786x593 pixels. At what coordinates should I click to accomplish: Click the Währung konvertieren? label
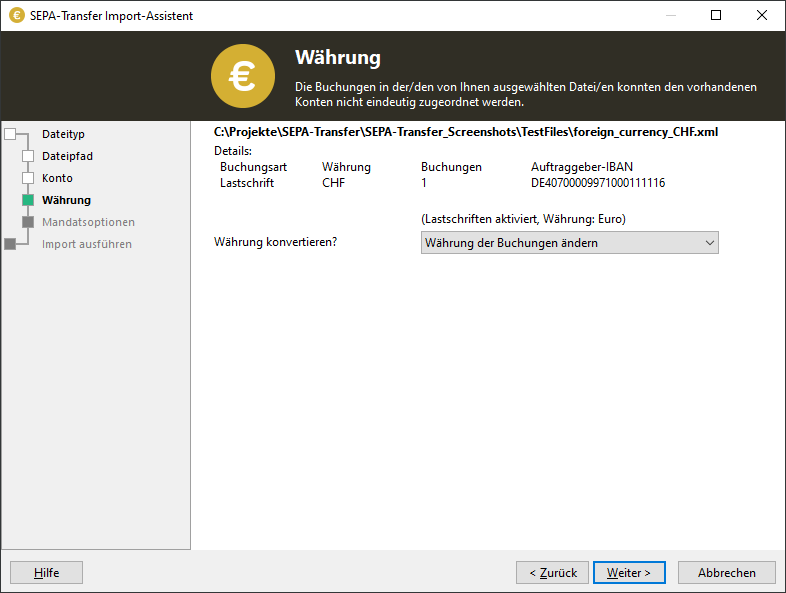(275, 242)
